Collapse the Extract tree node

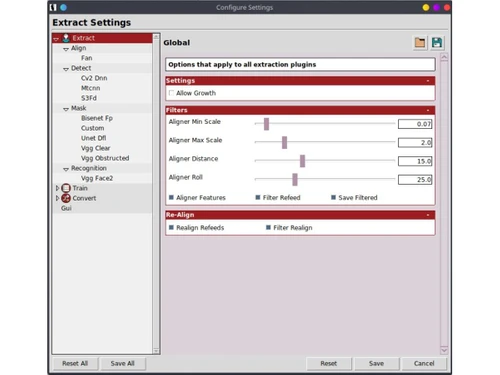click(x=56, y=39)
